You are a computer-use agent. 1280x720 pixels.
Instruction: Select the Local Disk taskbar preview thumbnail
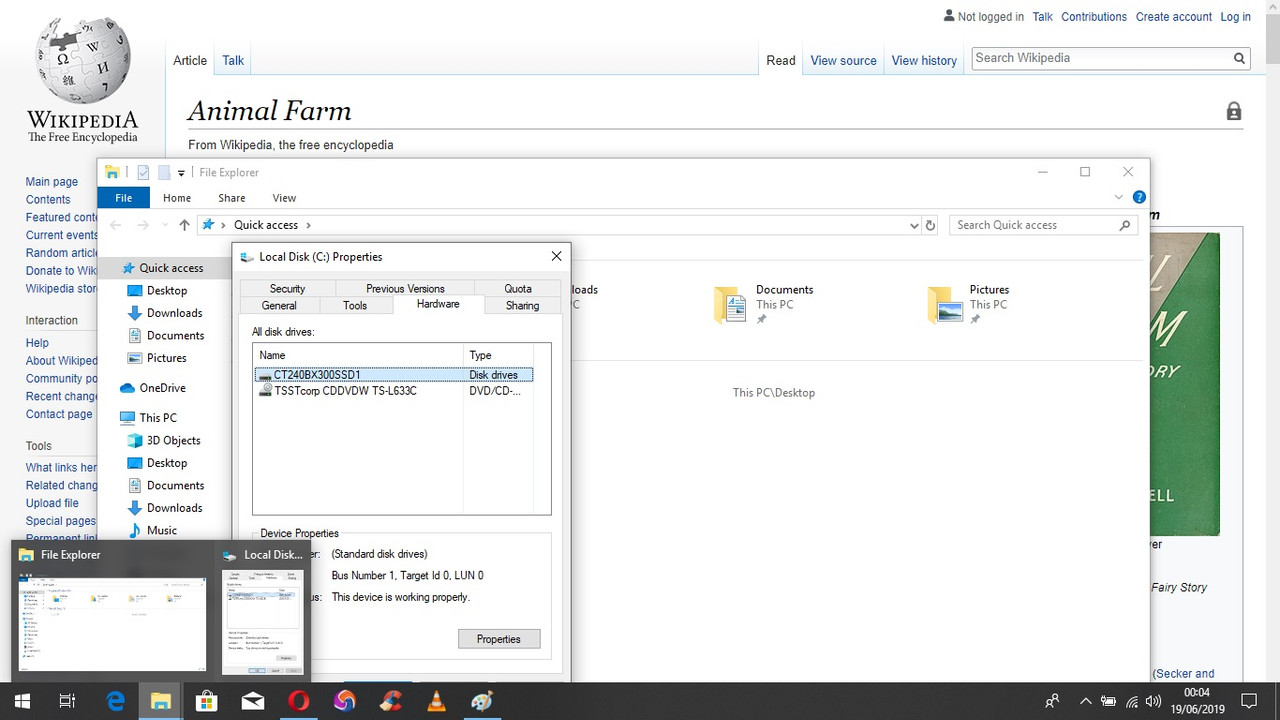click(x=262, y=610)
